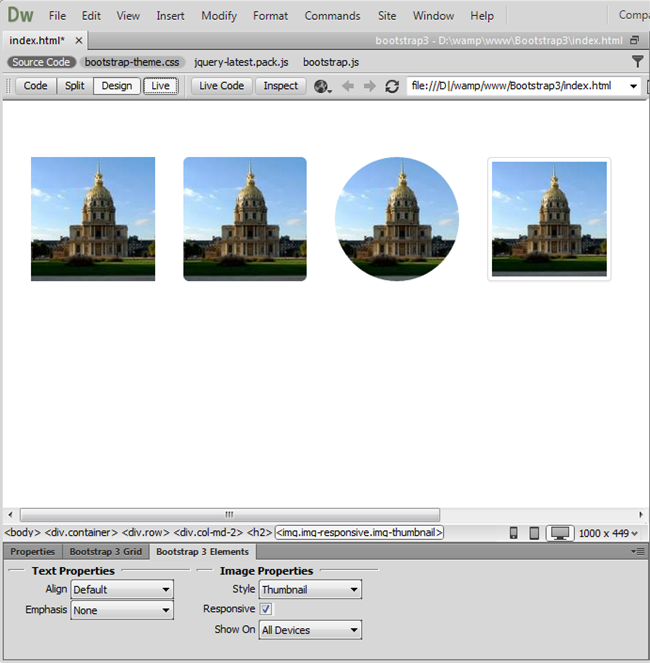The image size is (650, 663).
Task: Select the circular dome image
Action: 397,219
